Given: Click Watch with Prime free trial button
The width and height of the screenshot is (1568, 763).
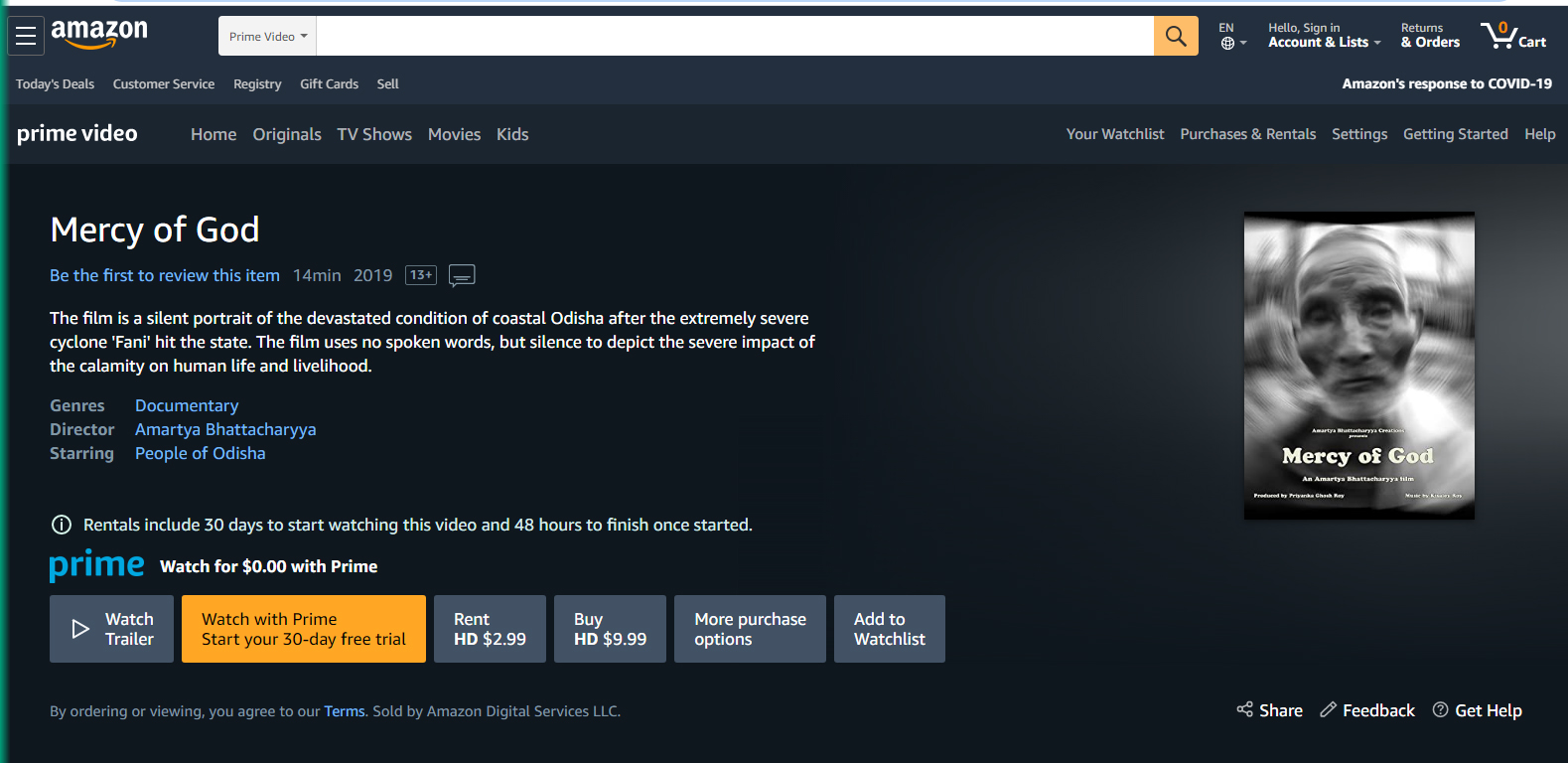Looking at the screenshot, I should pyautogui.click(x=304, y=629).
